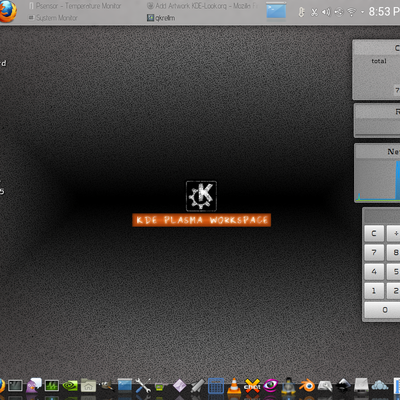Click the 0 key on calculator widget
This screenshot has width=400, height=400.
pos(383,310)
